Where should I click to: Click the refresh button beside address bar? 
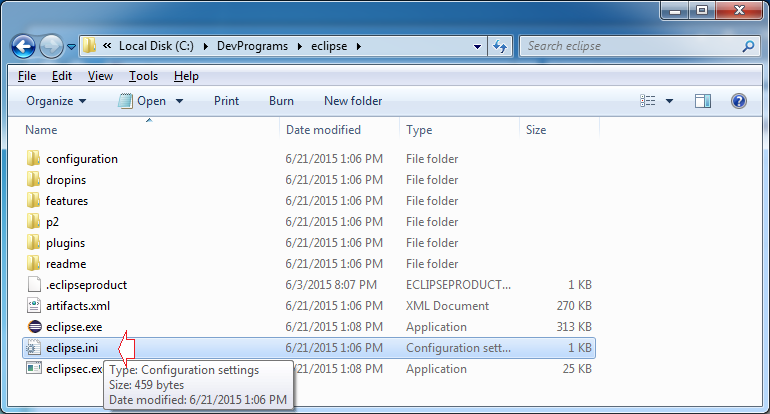(x=500, y=46)
